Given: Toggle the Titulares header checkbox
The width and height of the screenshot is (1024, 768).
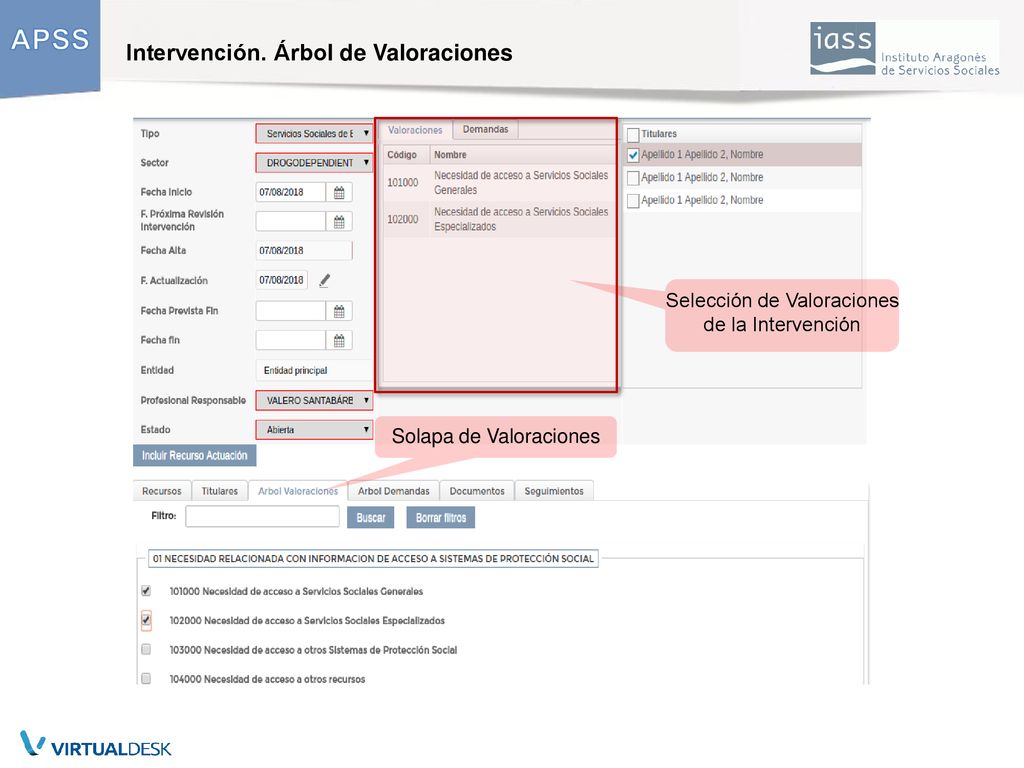Looking at the screenshot, I should [633, 135].
